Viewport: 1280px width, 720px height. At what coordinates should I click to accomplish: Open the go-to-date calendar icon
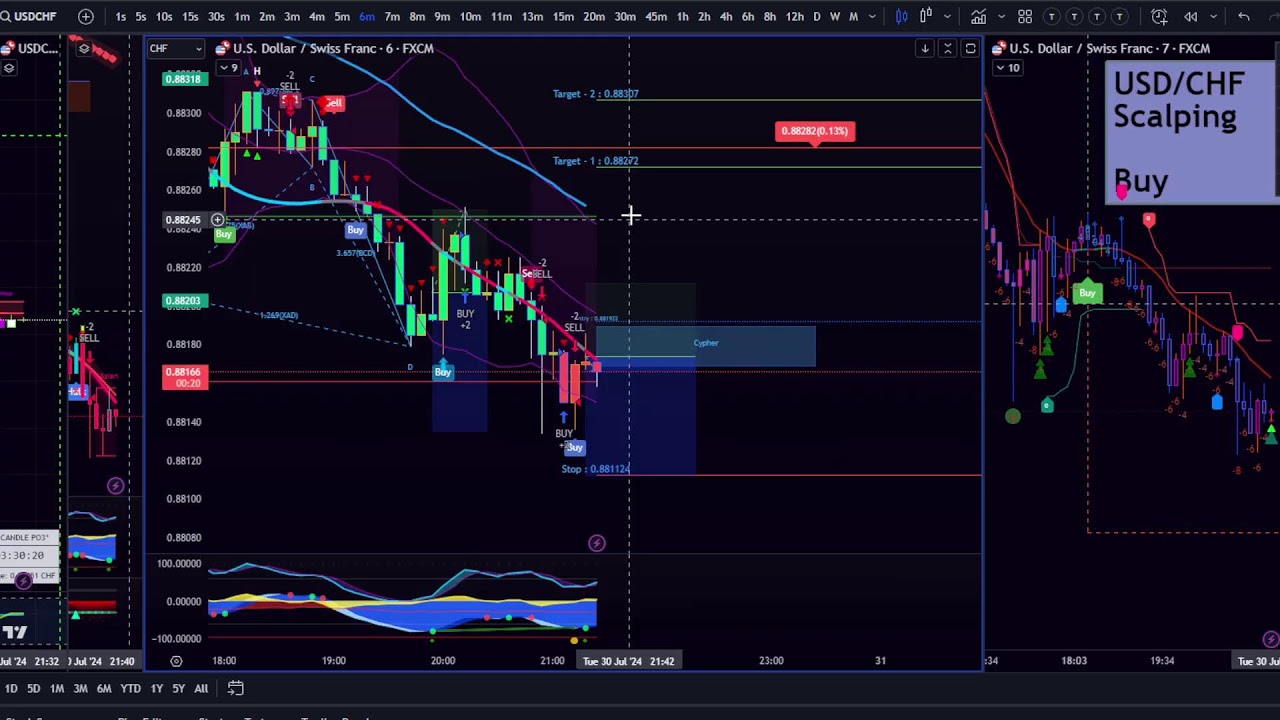click(235, 688)
